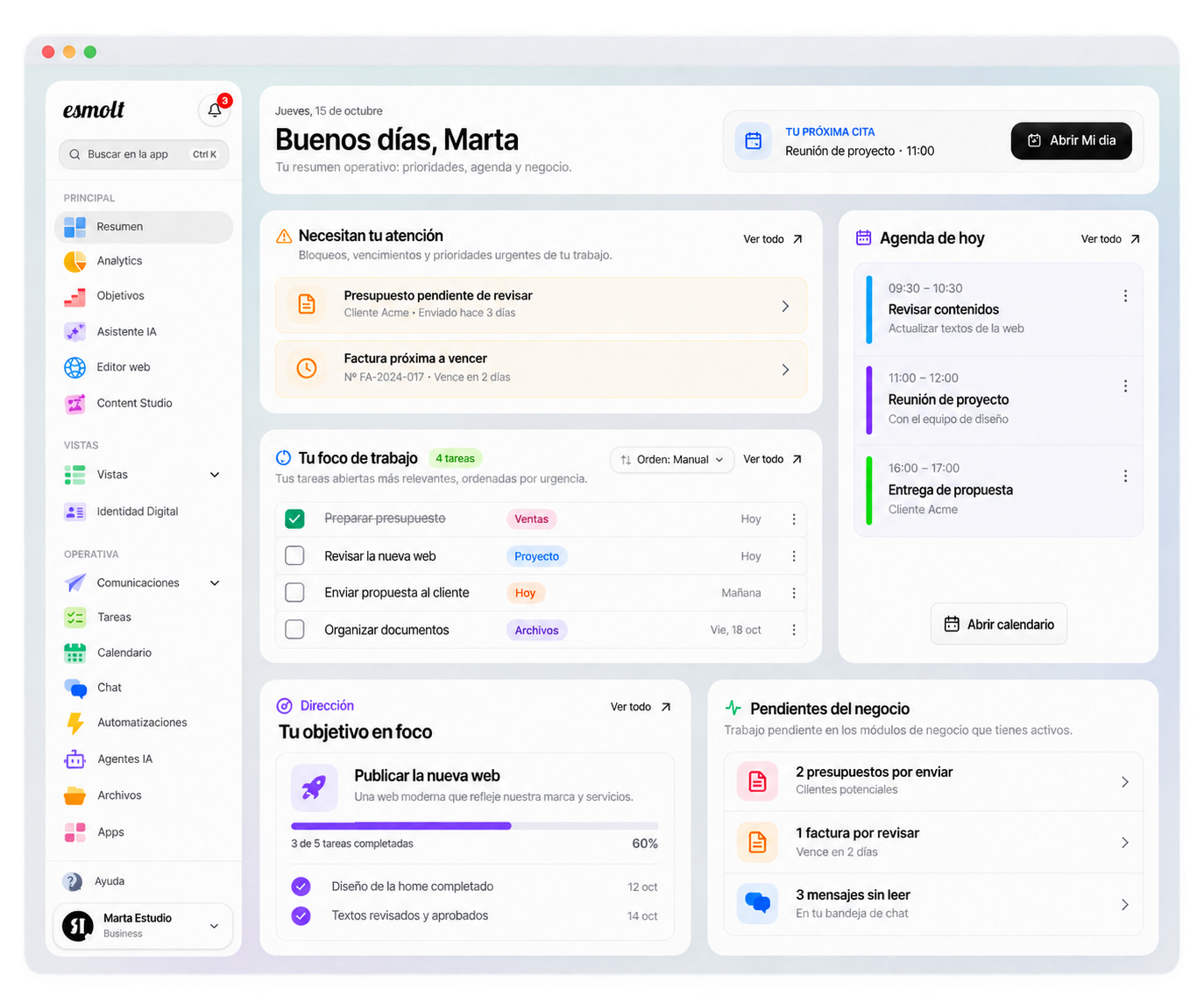Viewport: 1204px width, 1003px height.
Task: Click the Publicar la nueva web progress bar
Action: click(474, 826)
